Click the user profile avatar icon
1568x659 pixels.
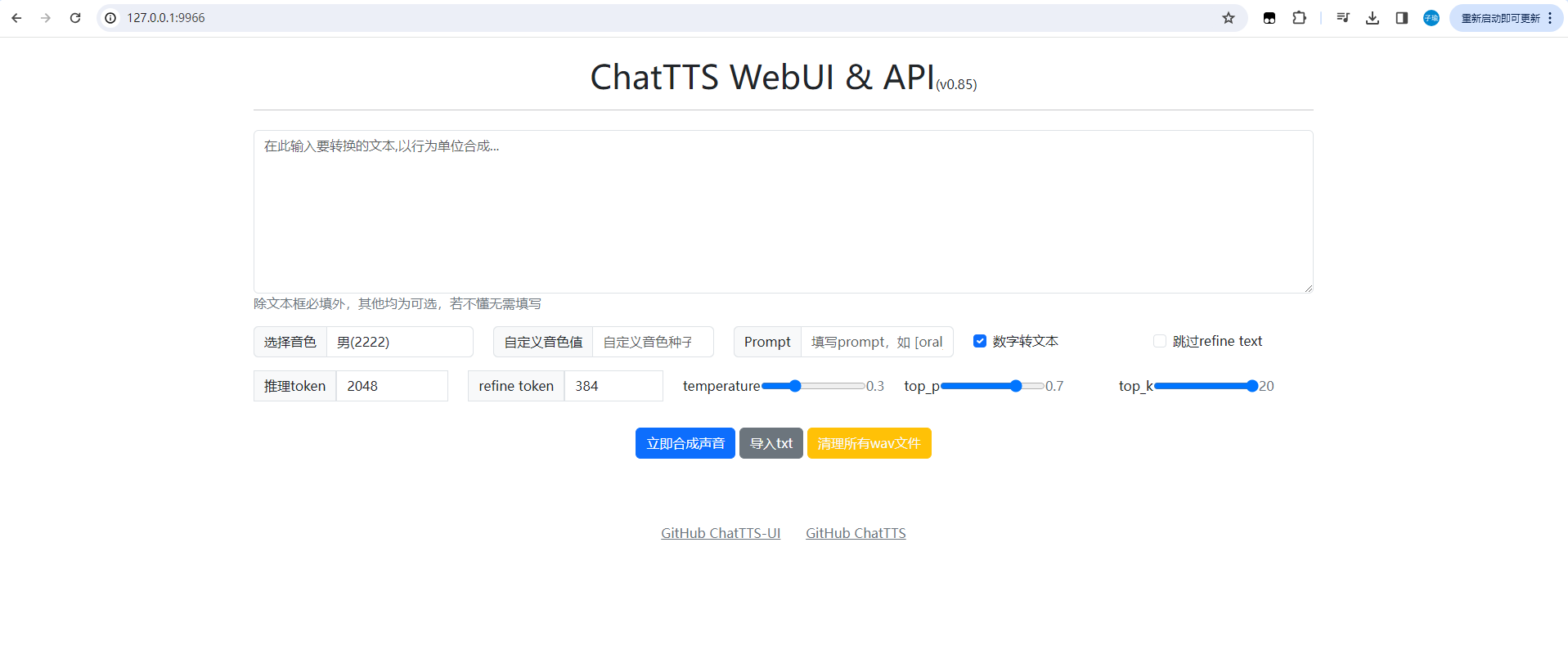click(x=1431, y=18)
